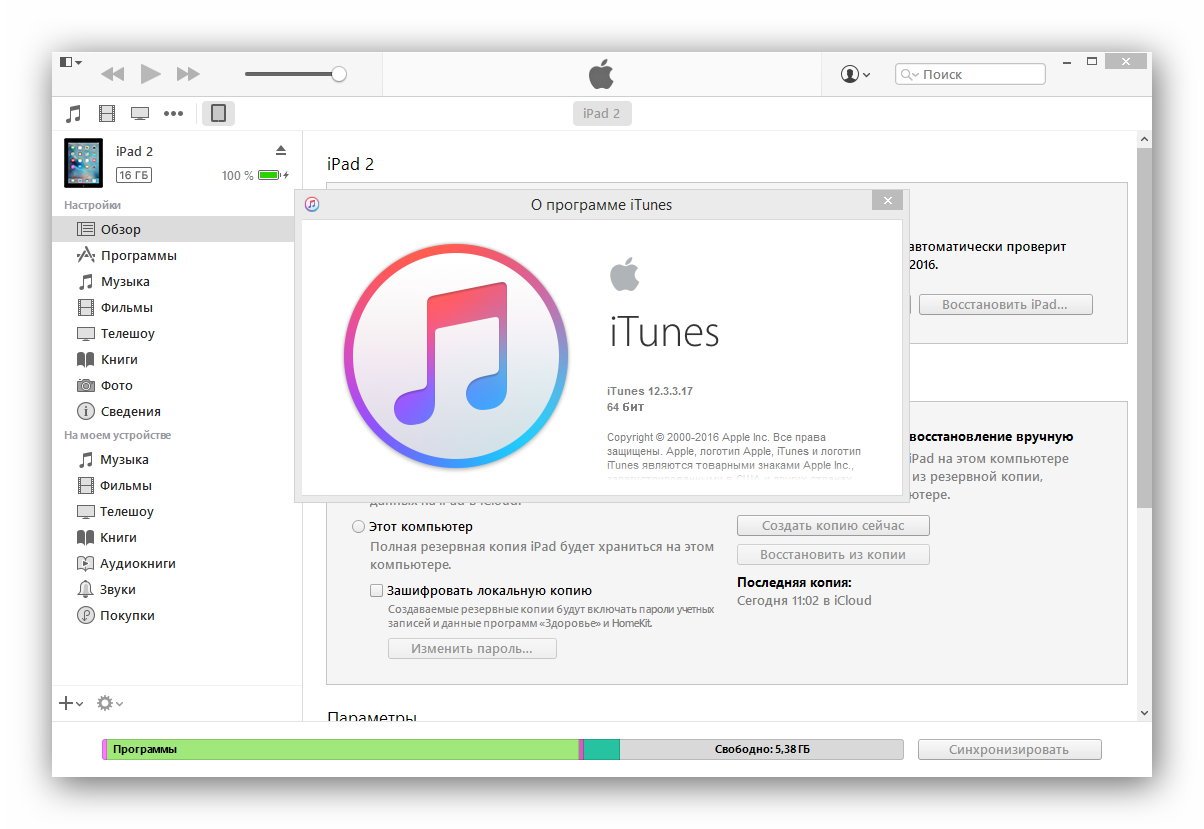Open the gear actions dropdown

pos(109,704)
